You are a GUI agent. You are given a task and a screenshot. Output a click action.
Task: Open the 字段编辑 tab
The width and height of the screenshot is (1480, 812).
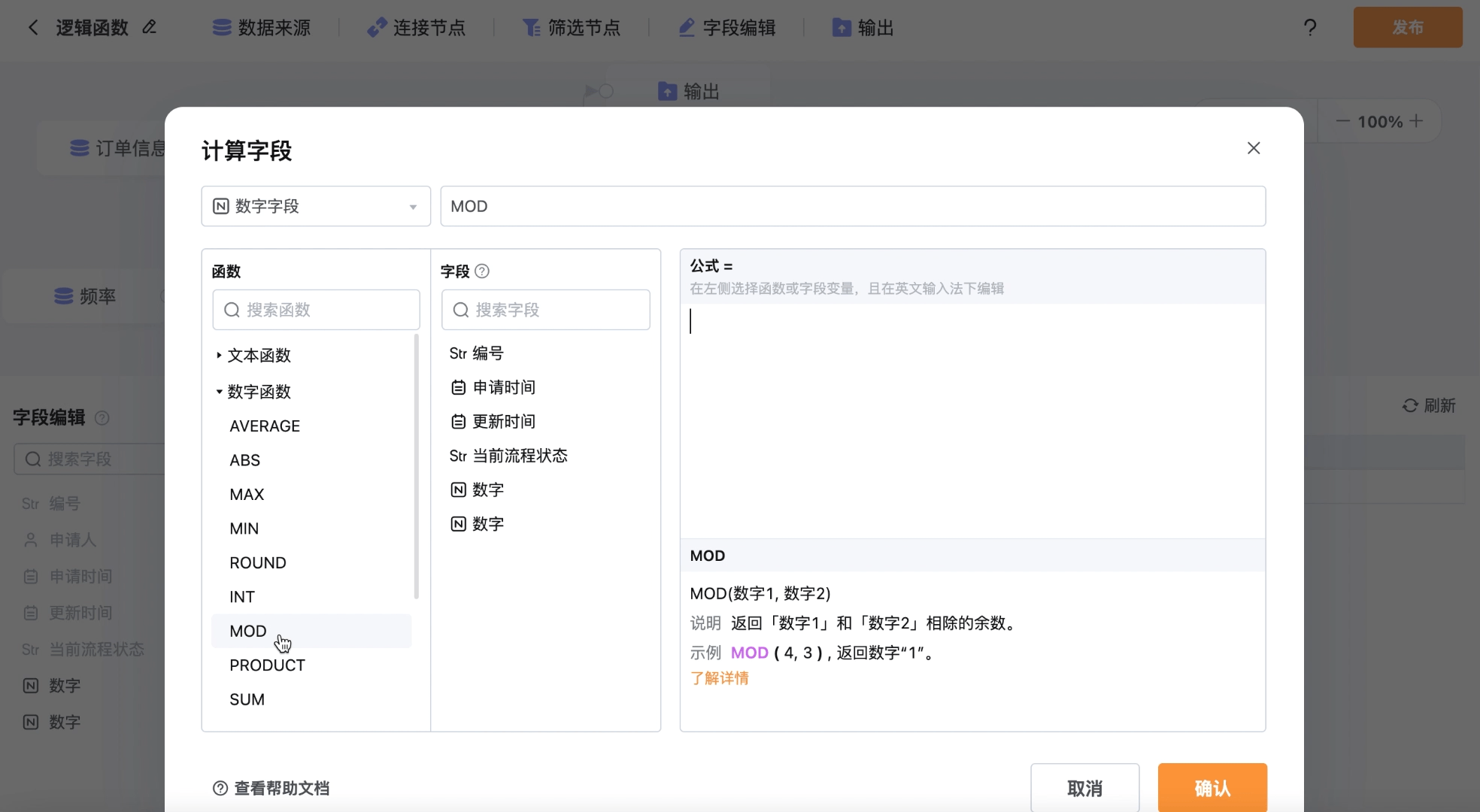coord(726,28)
